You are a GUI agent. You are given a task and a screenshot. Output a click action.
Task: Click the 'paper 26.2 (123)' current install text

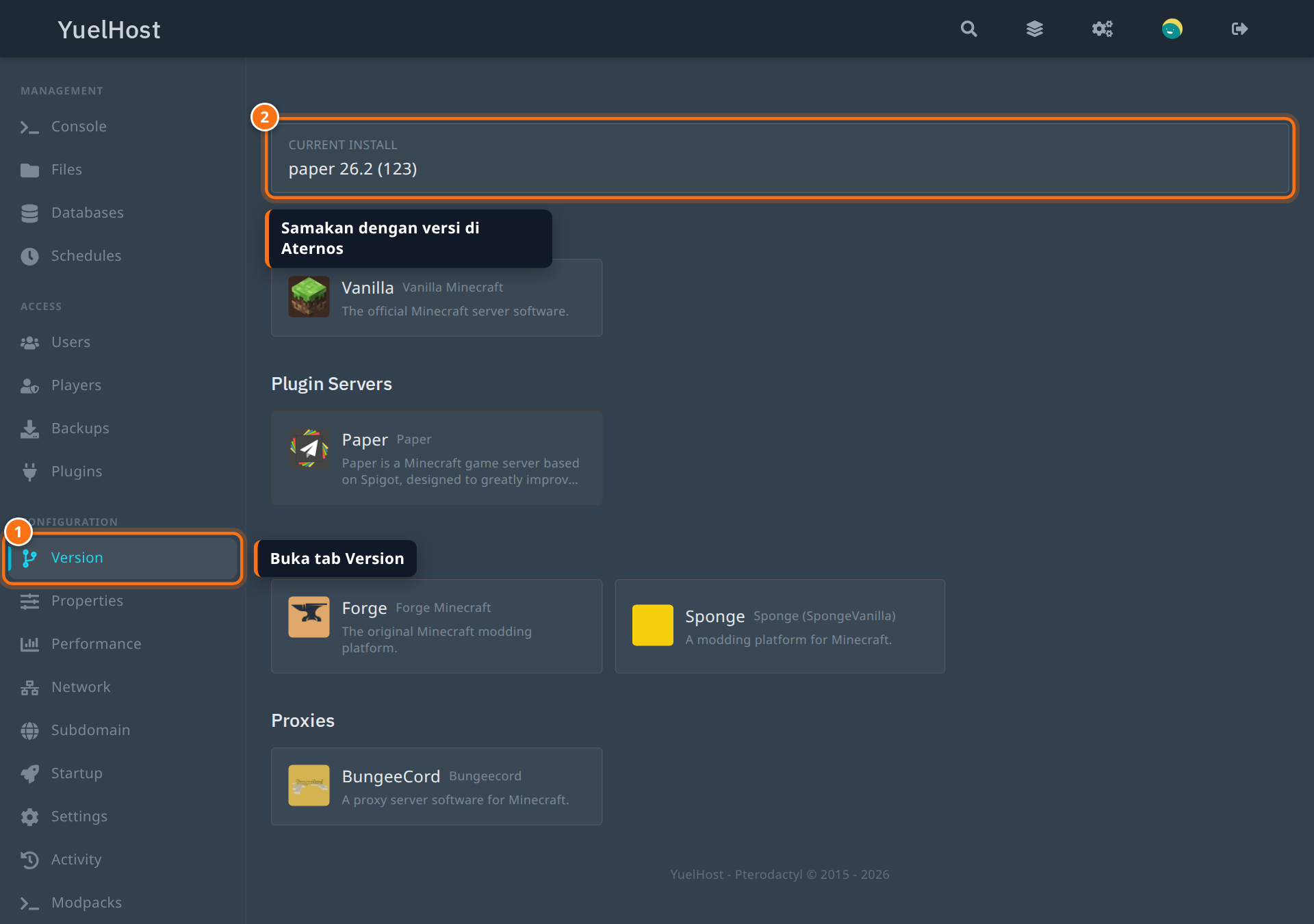click(x=352, y=169)
